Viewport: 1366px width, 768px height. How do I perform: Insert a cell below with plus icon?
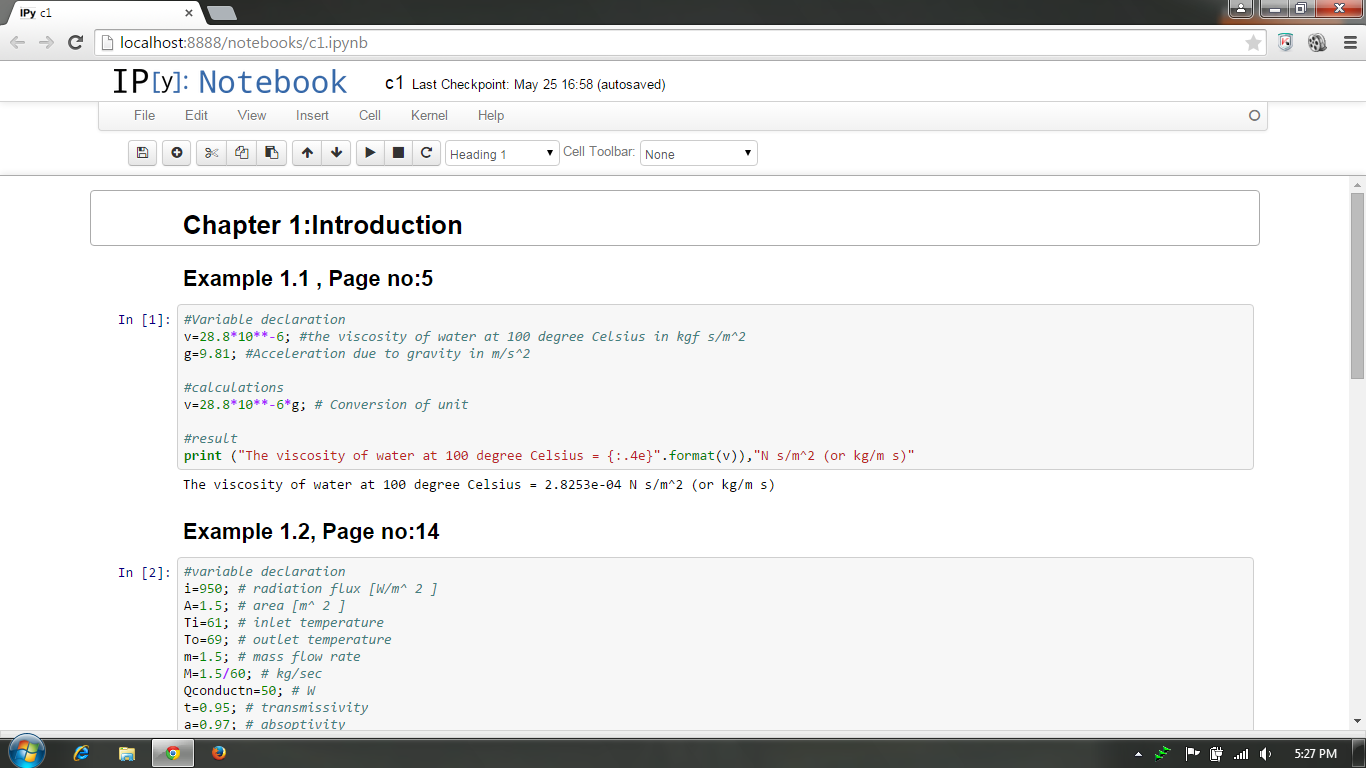tap(177, 153)
